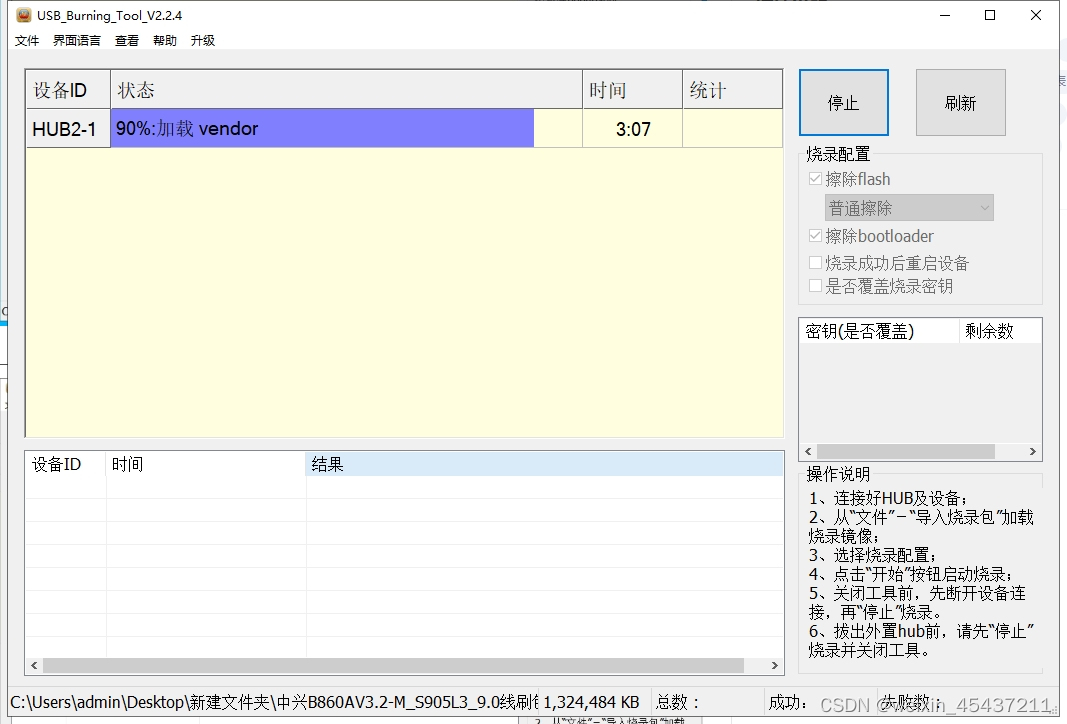The width and height of the screenshot is (1067, 724).
Task: Click left arrow of key list scrollbar
Action: click(x=808, y=451)
